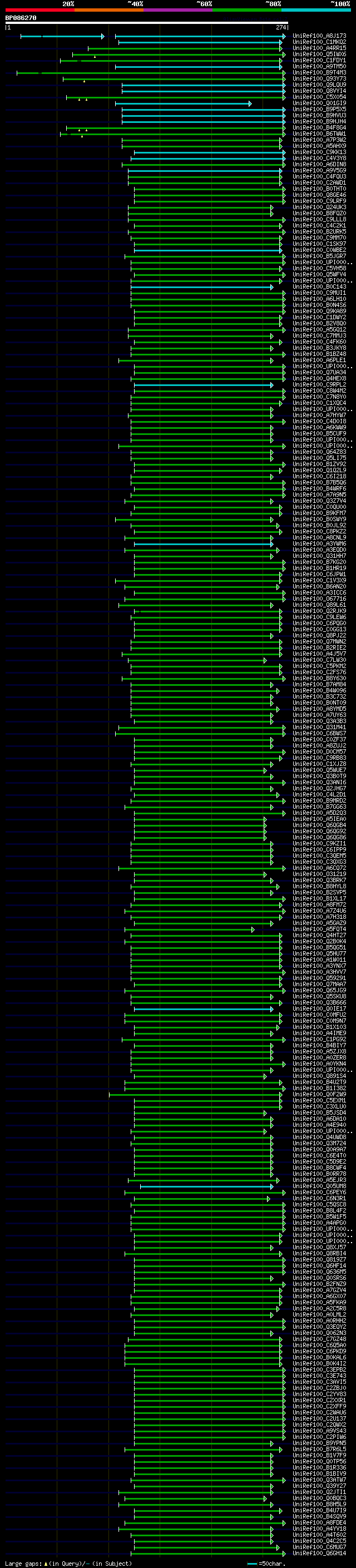Open hit UniRef100_C1FDY1

(319, 60)
